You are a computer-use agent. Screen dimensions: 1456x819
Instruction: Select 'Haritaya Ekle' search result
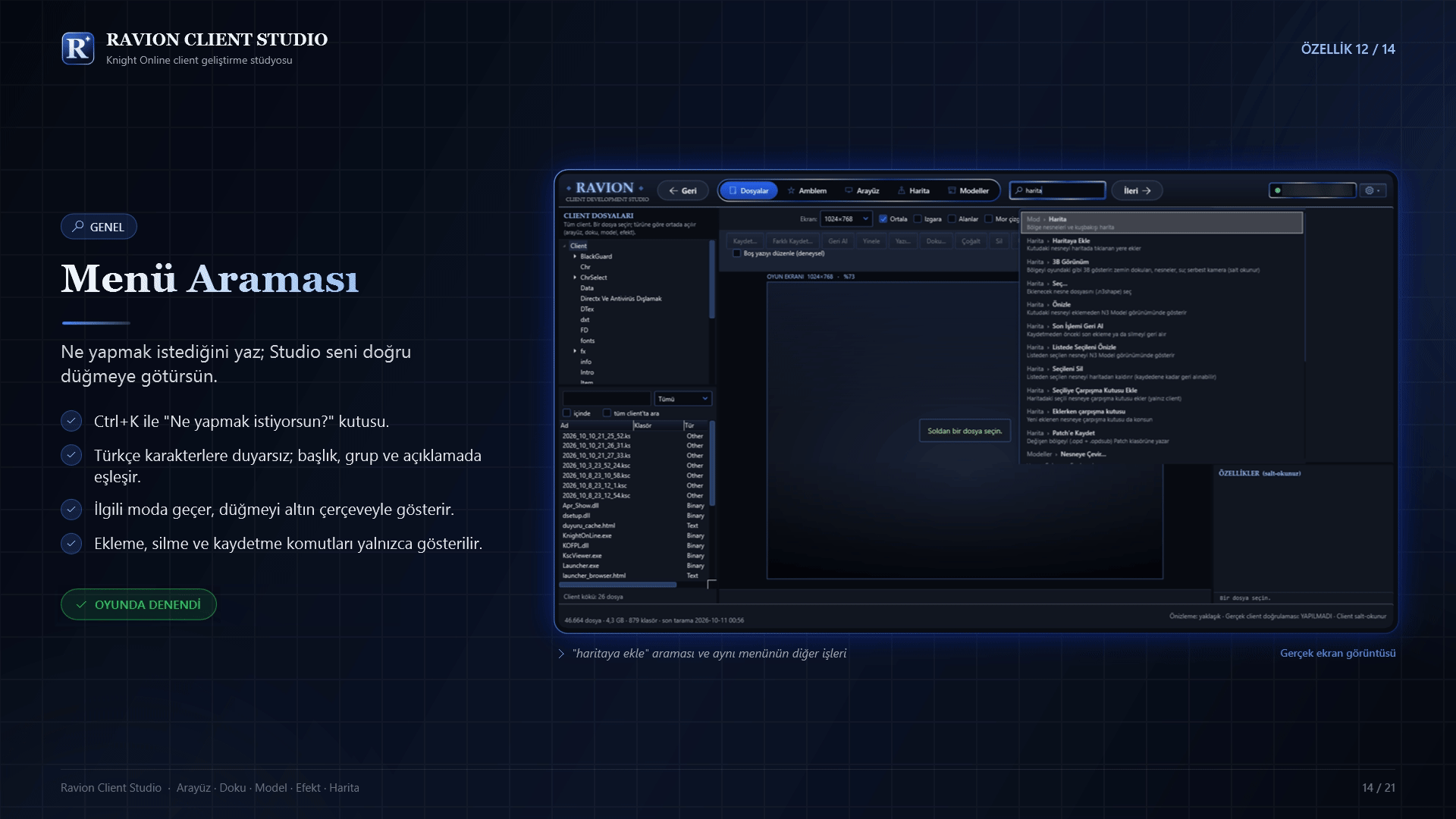[1162, 244]
